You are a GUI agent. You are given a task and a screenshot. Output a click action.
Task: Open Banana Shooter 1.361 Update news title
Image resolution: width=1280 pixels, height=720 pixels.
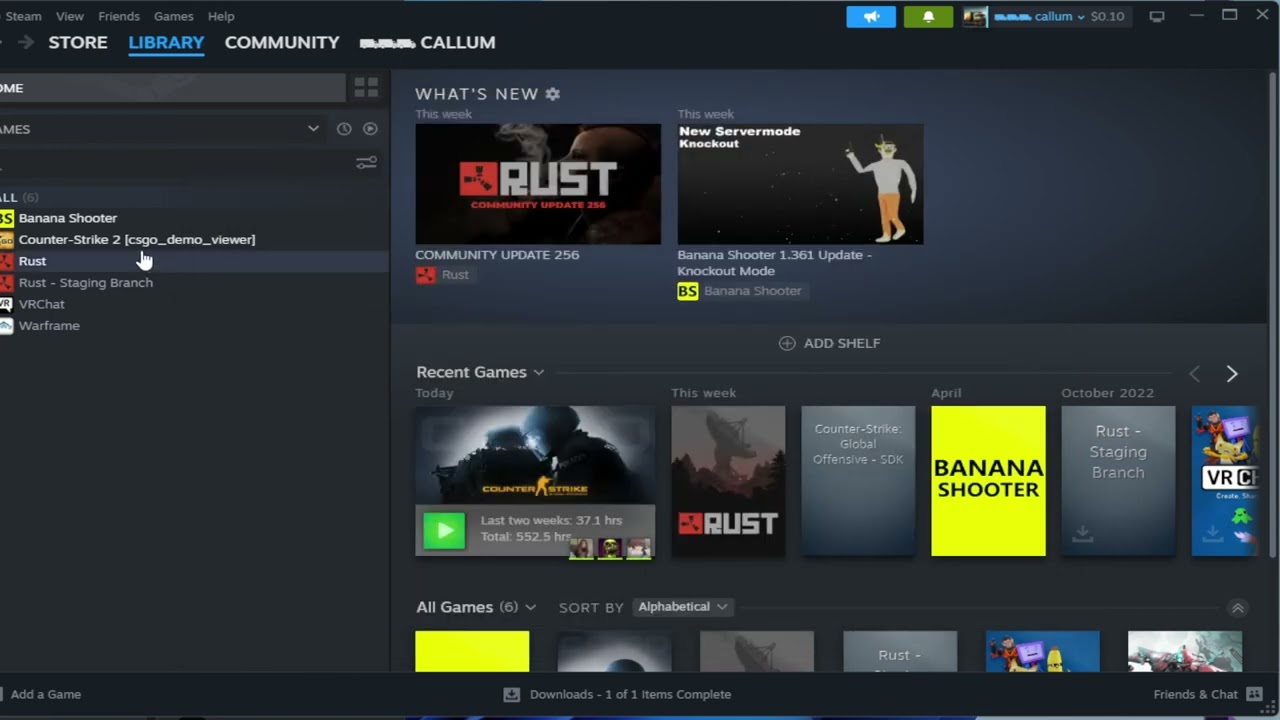pyautogui.click(x=775, y=262)
